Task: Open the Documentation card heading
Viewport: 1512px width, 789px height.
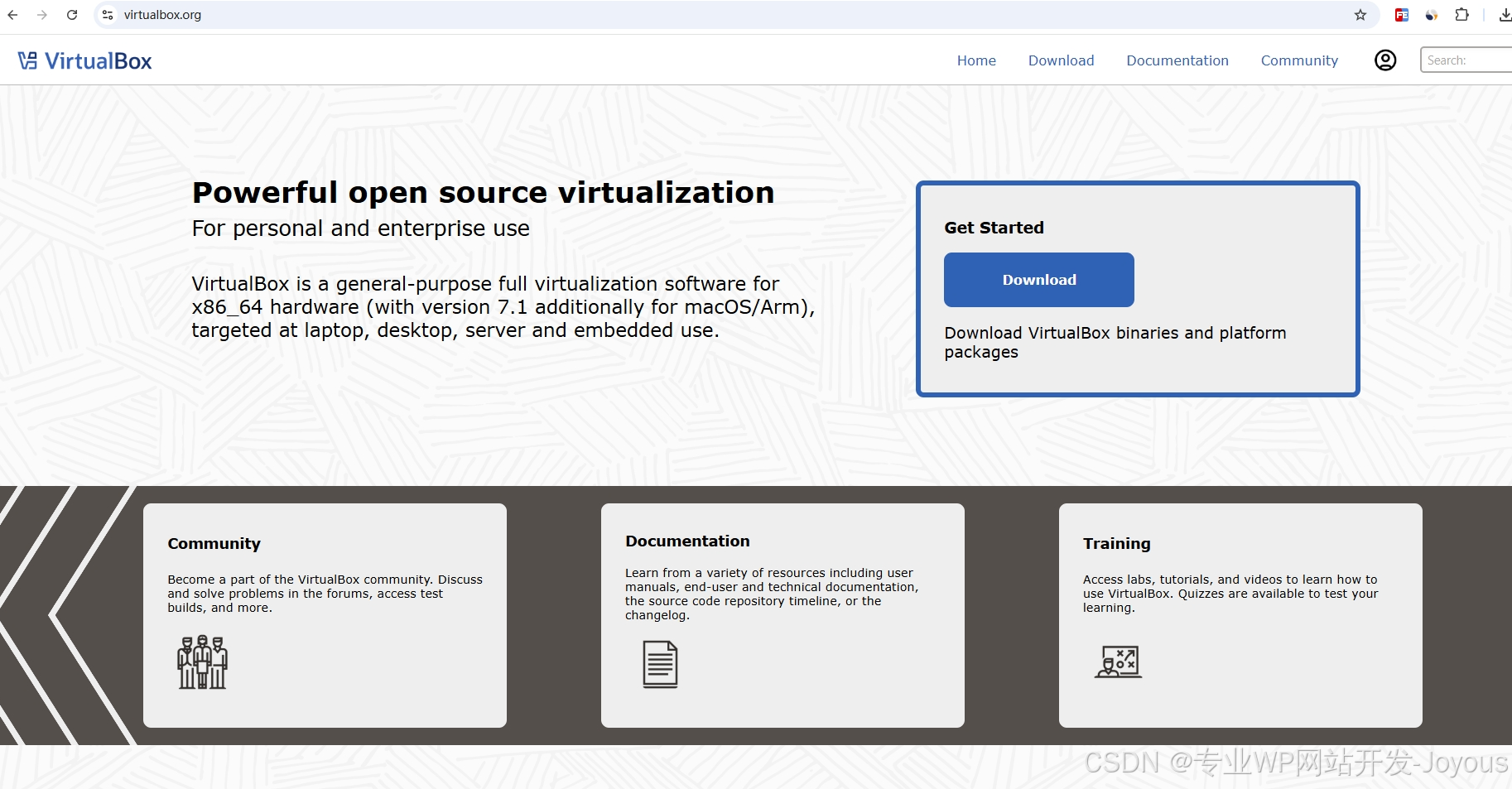Action: [x=687, y=541]
